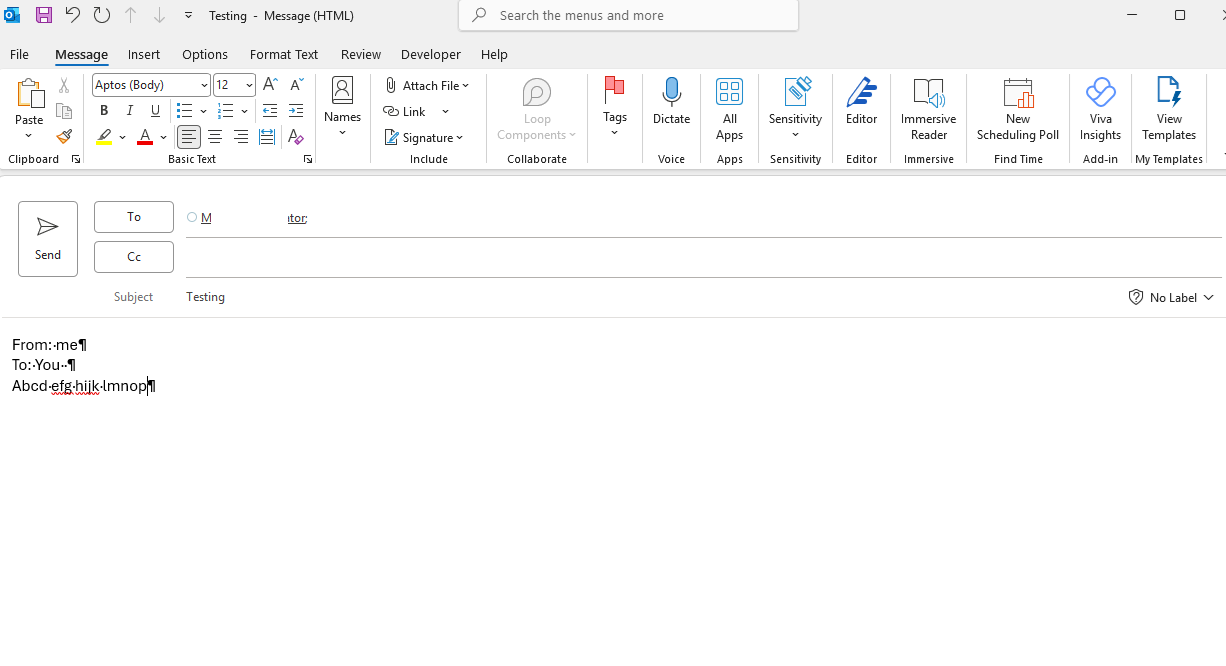Image resolution: width=1226 pixels, height=666 pixels.
Task: Align text to the right
Action: pyautogui.click(x=241, y=137)
